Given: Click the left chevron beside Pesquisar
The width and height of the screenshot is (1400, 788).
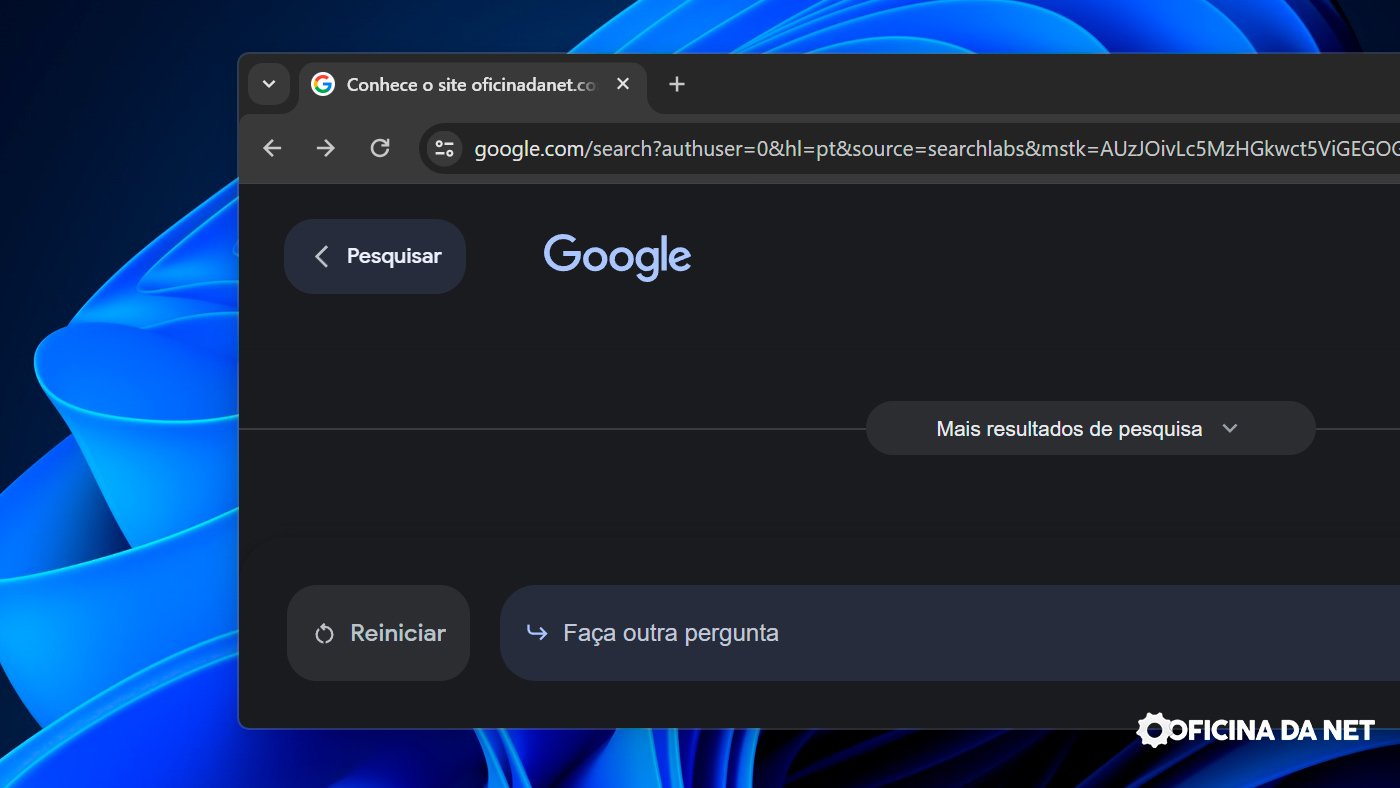Looking at the screenshot, I should [x=321, y=256].
